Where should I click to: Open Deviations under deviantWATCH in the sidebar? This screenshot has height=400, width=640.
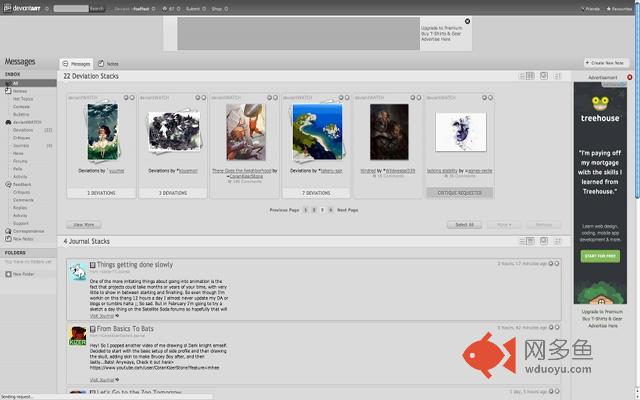point(23,130)
